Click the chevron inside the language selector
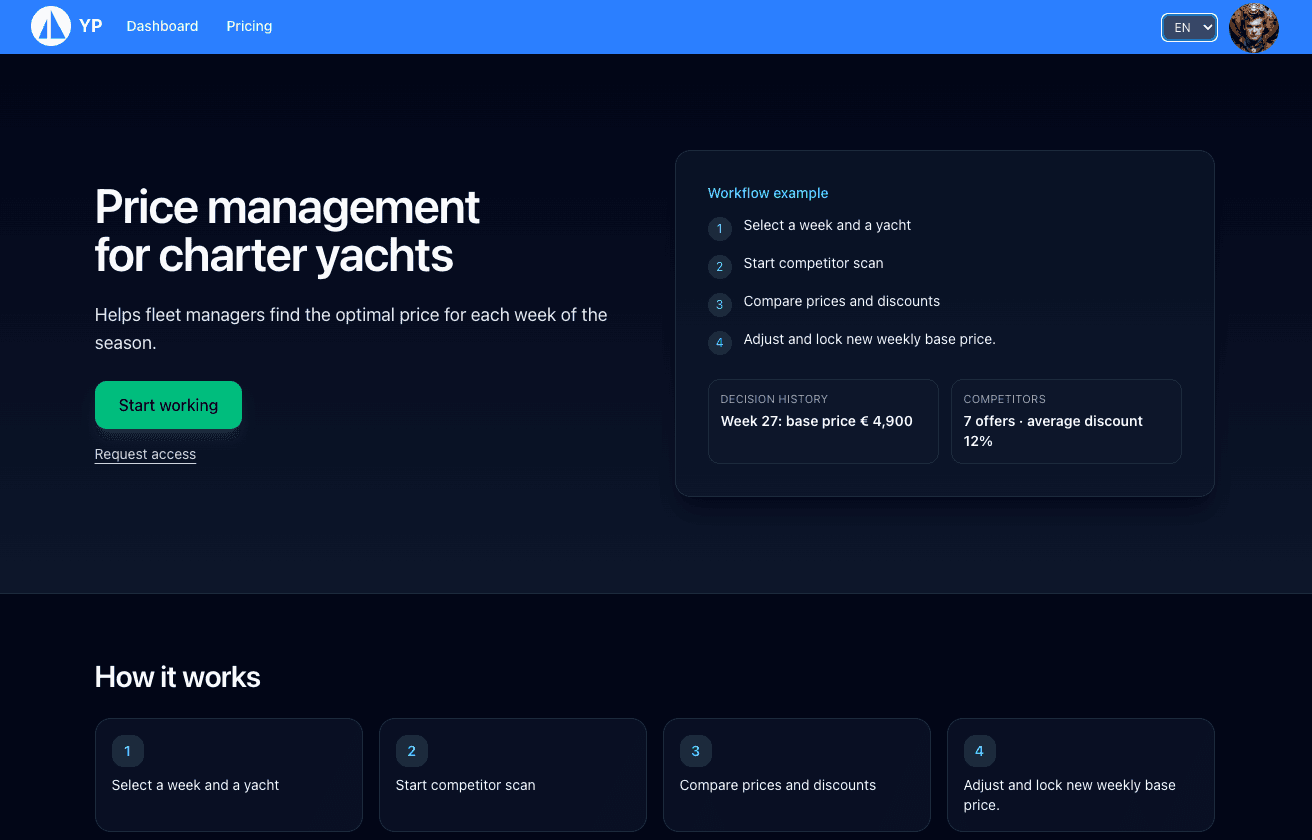Image resolution: width=1312 pixels, height=840 pixels. coord(1205,27)
